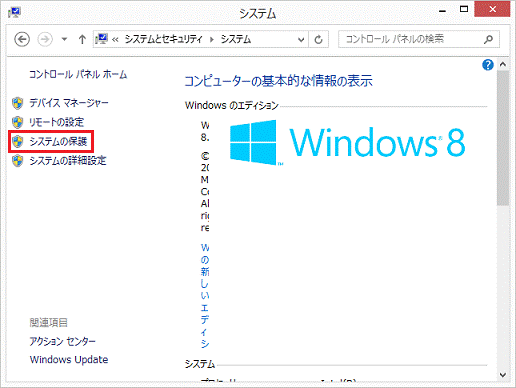Click shield icon beside システムの詳細設定
This screenshot has width=516, height=388.
click(x=17, y=161)
